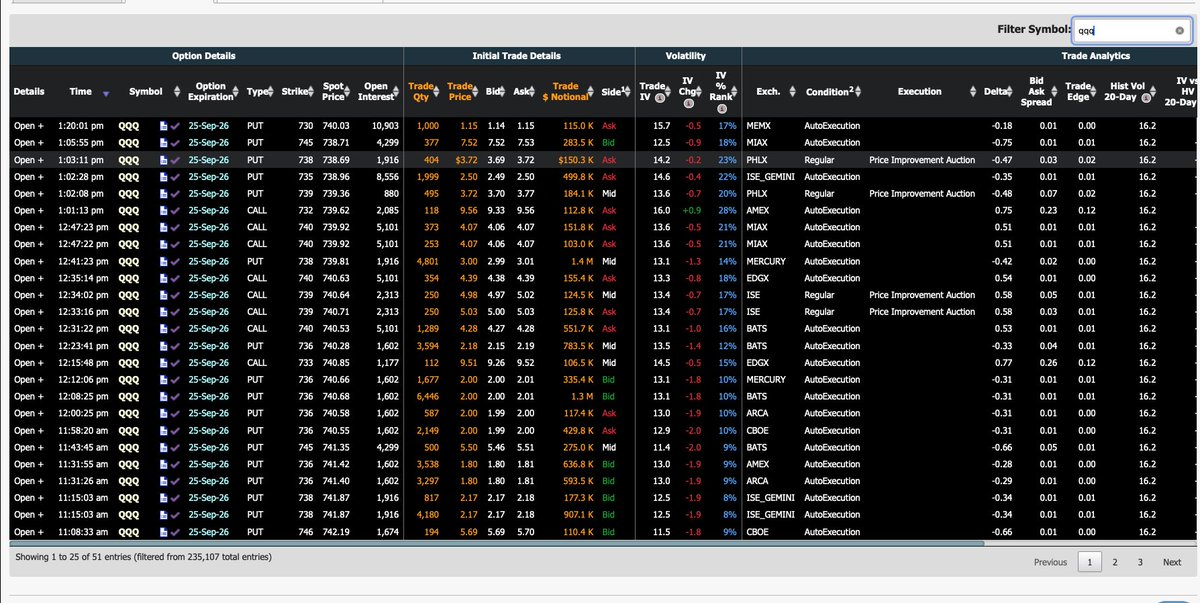This screenshot has width=1200, height=603.
Task: Click the checkmark icon in the 12:47:23 pm row
Action: (176, 227)
